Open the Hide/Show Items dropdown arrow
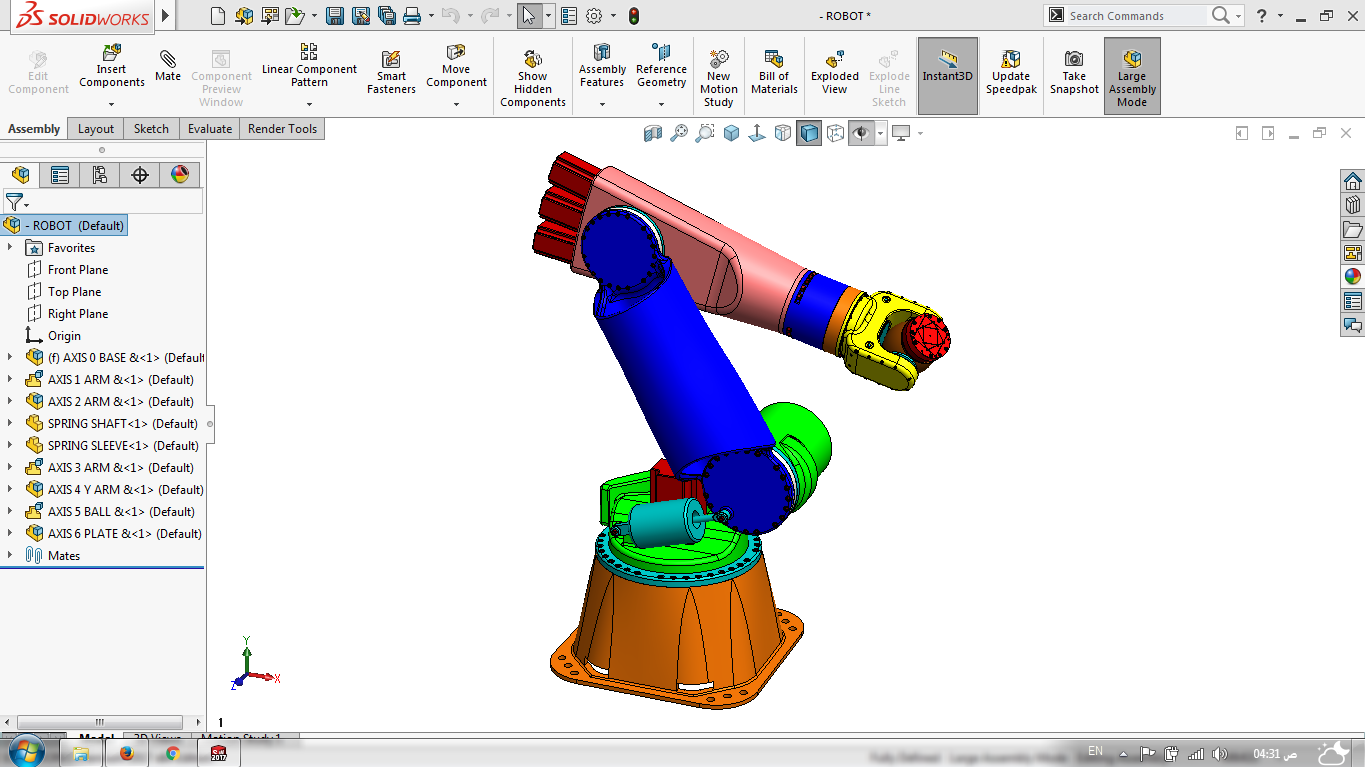This screenshot has width=1365, height=767. 880,133
